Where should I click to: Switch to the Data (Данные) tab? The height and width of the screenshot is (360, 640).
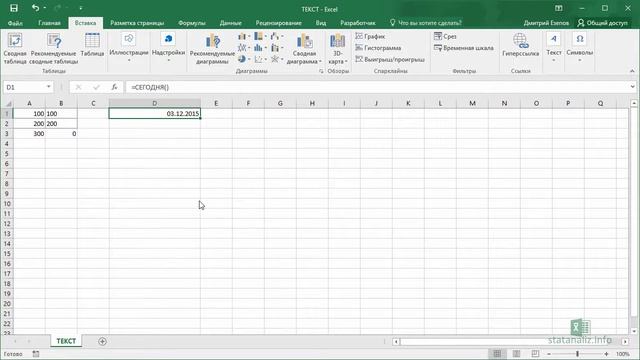[231, 23]
